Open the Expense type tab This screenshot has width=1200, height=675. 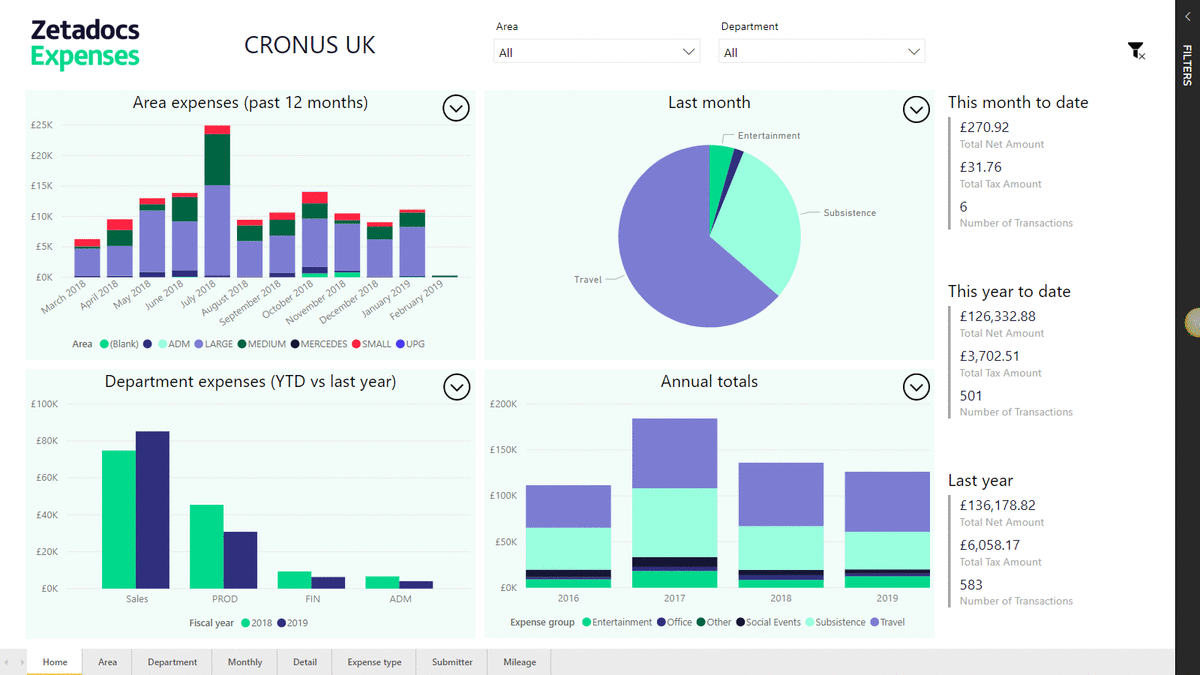pyautogui.click(x=373, y=661)
